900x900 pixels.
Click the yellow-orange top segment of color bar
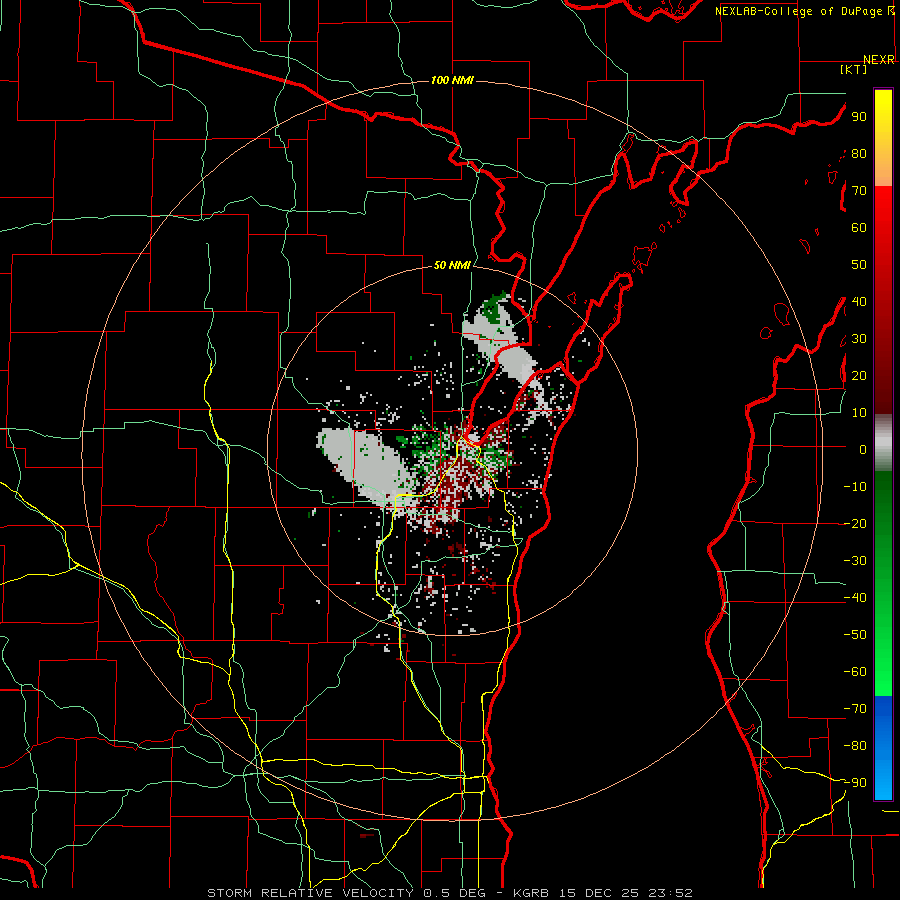pos(883,138)
